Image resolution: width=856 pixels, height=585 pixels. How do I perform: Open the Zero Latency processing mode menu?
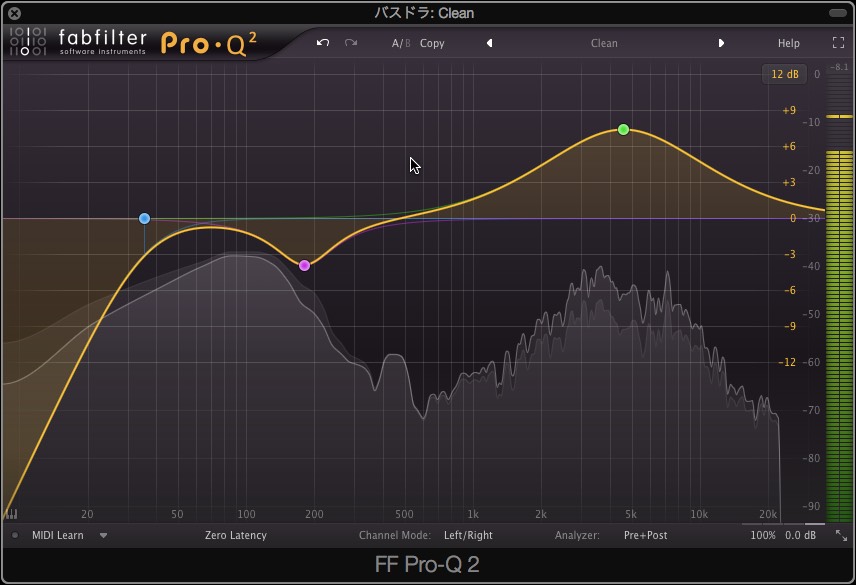pyautogui.click(x=236, y=535)
